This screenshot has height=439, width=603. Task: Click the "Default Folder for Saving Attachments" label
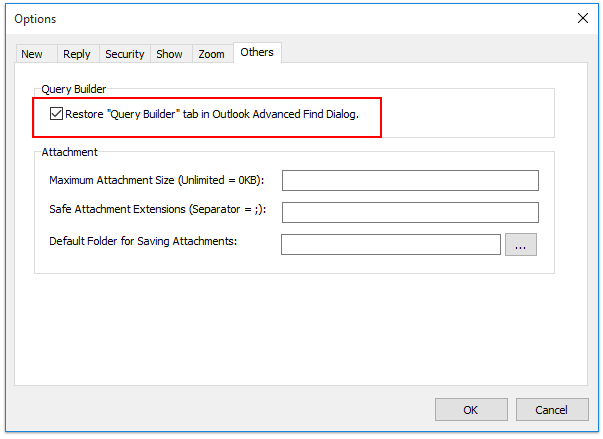[143, 242]
